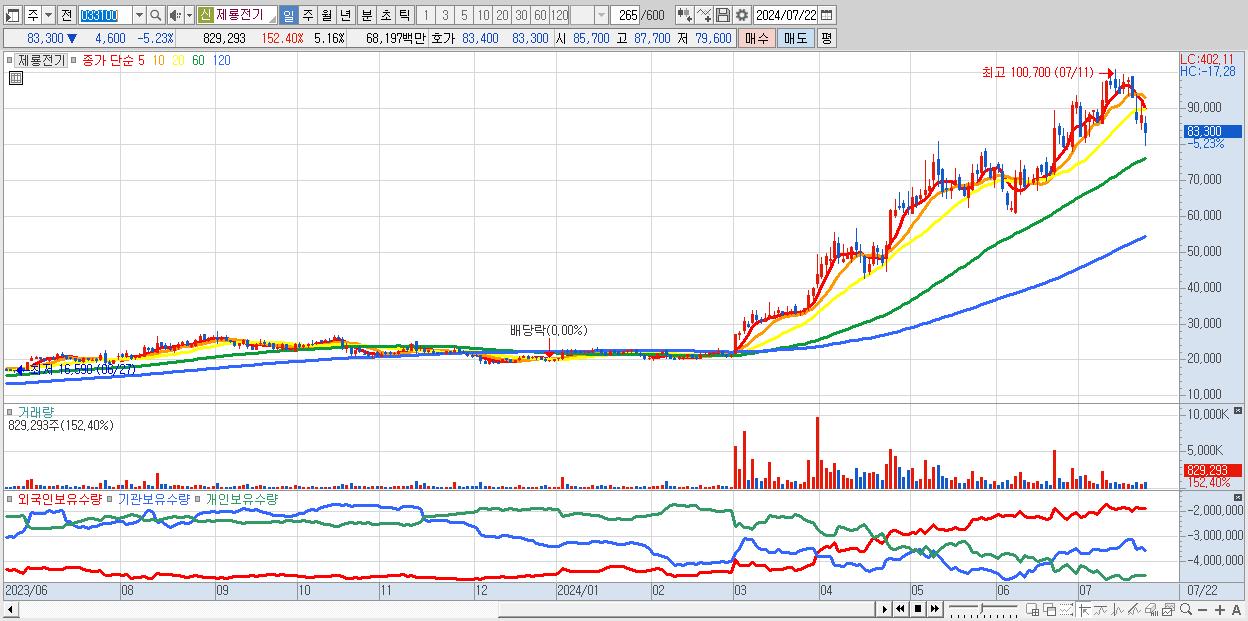The image size is (1248, 621).
Task: Click the green 신 badge icon
Action: pos(205,15)
